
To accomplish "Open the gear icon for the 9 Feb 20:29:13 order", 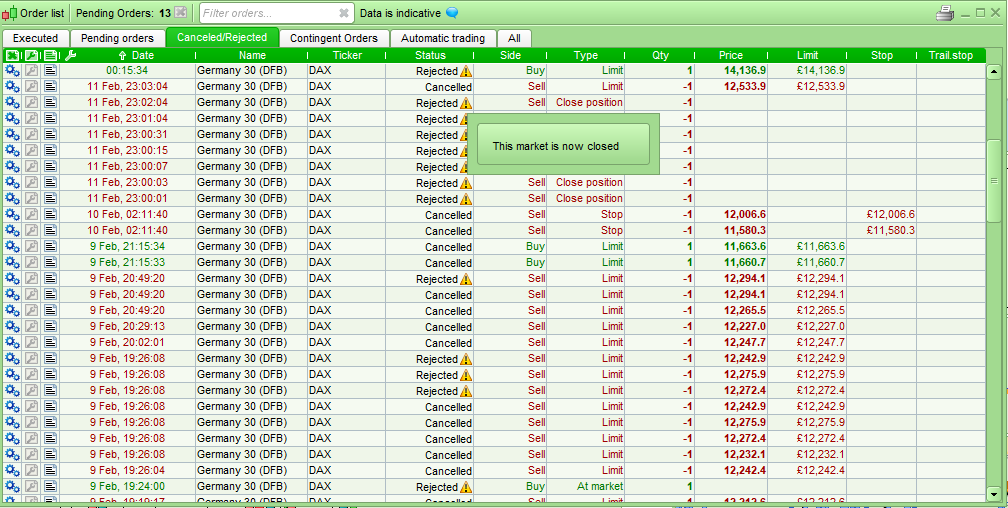I will (12, 326).
